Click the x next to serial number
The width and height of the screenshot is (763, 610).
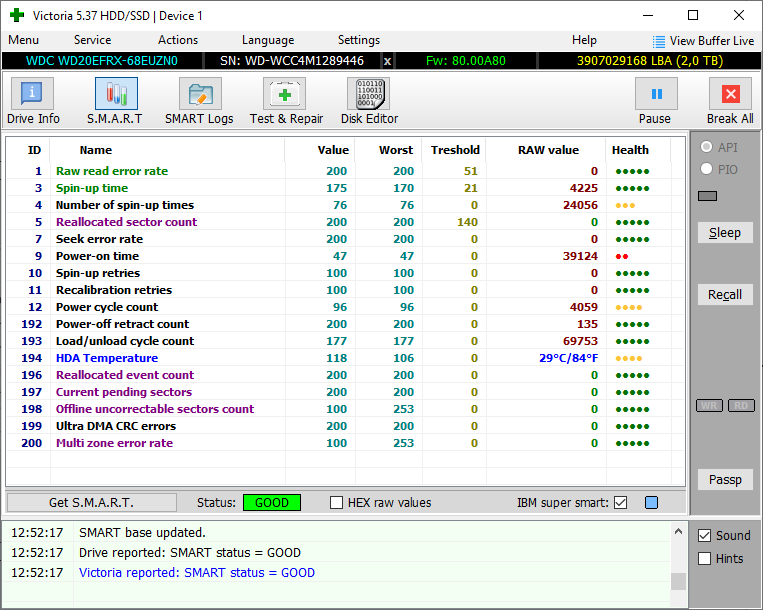click(x=387, y=61)
